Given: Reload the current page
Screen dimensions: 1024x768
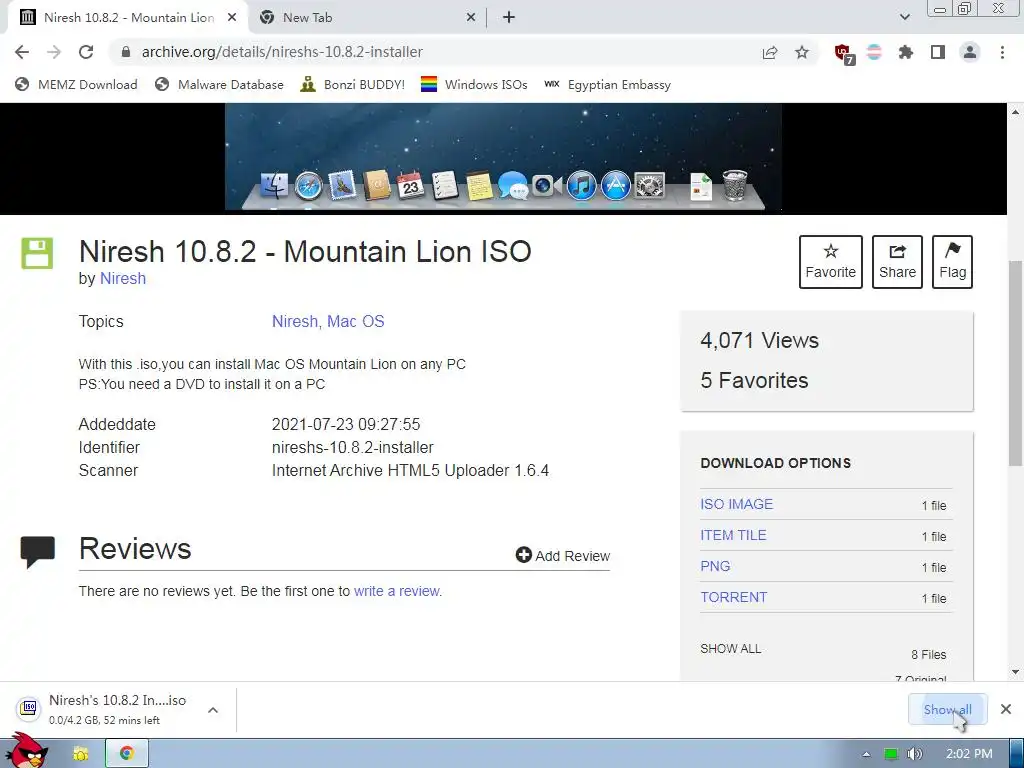Looking at the screenshot, I should tap(86, 52).
